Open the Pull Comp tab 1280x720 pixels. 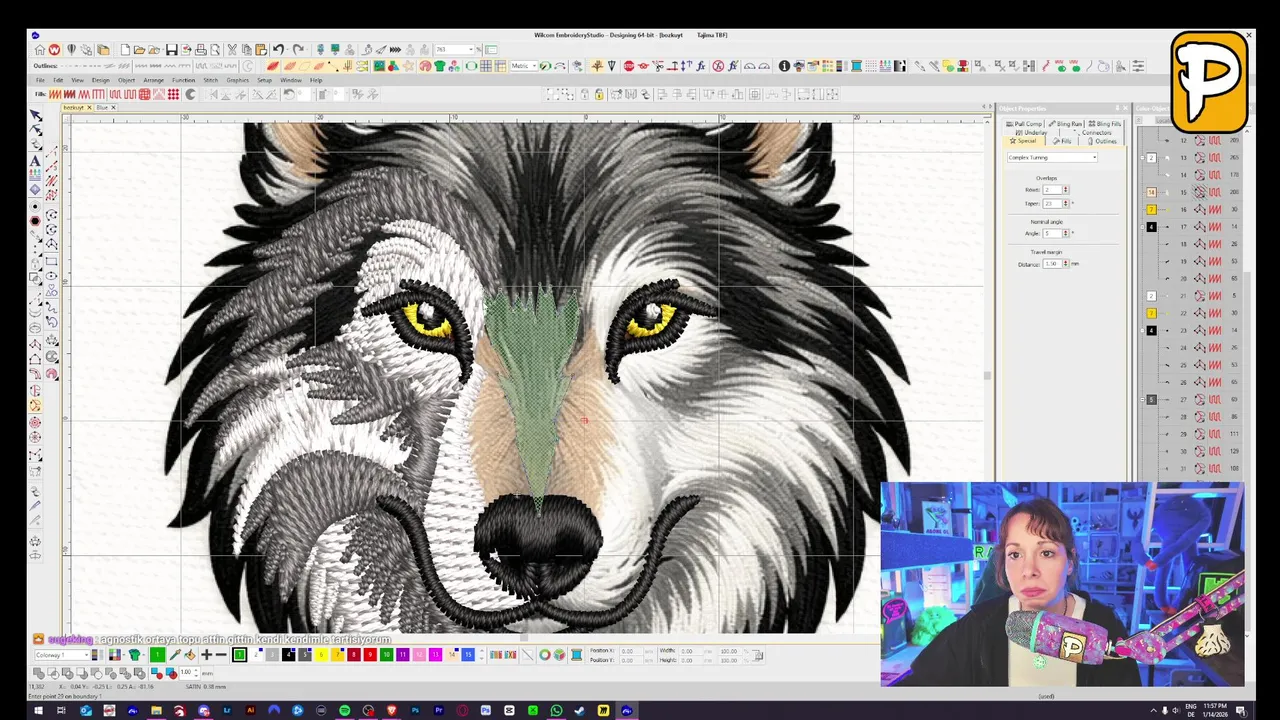pyautogui.click(x=1026, y=124)
